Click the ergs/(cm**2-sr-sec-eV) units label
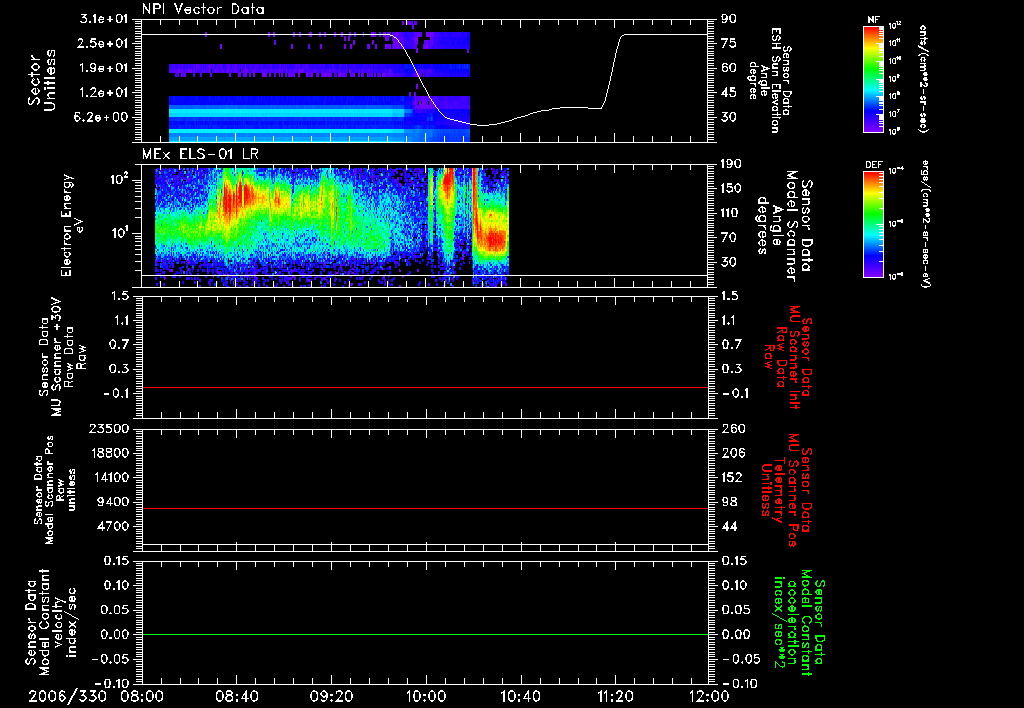The image size is (1024, 708). (x=926, y=224)
